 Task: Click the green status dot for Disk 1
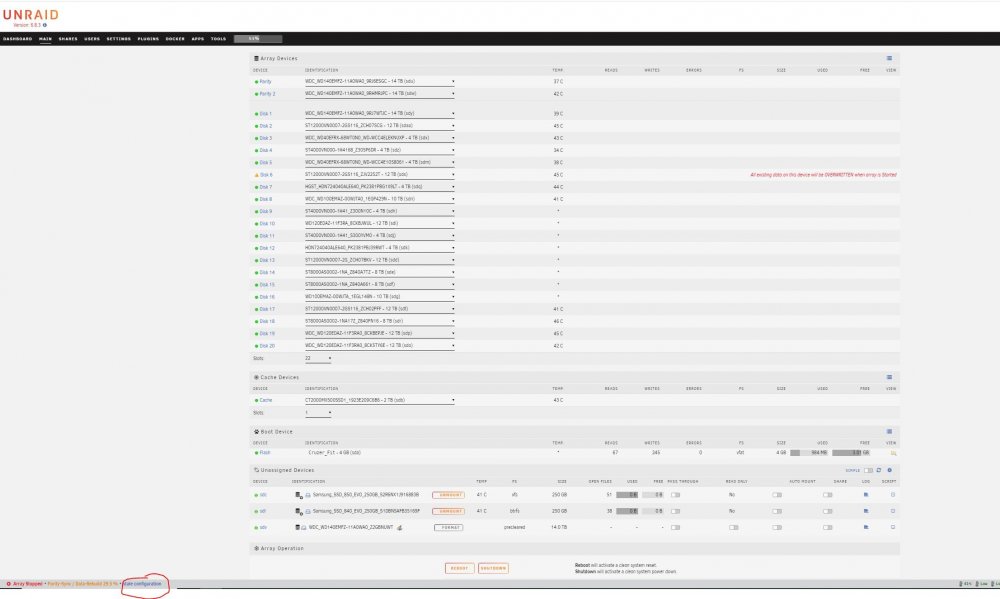[x=256, y=114]
